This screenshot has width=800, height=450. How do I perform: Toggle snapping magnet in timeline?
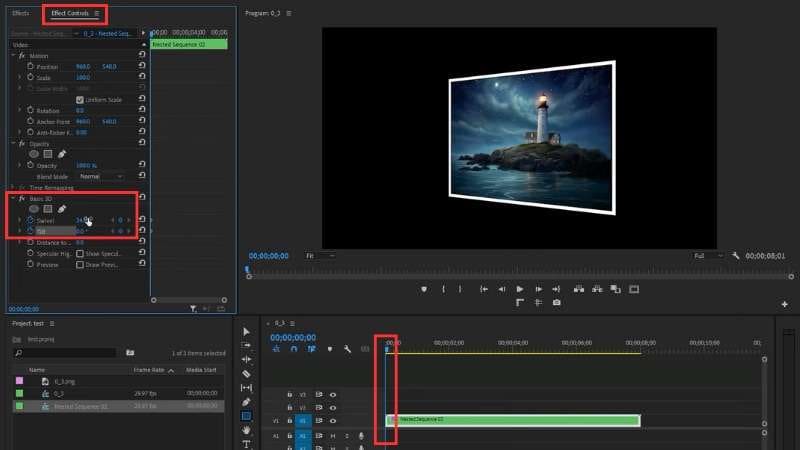pyautogui.click(x=294, y=349)
